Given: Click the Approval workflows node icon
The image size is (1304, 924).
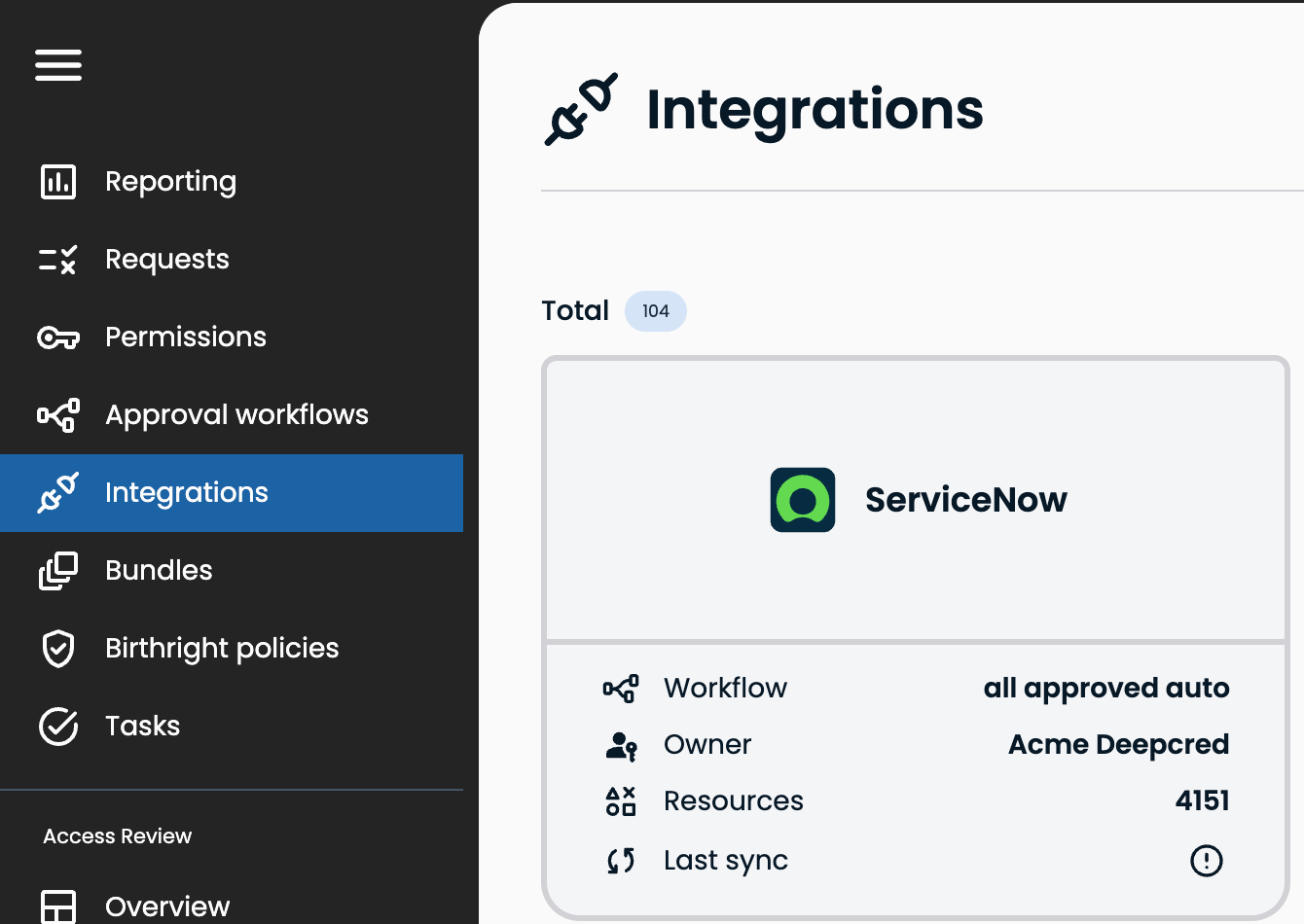Looking at the screenshot, I should click(x=58, y=415).
